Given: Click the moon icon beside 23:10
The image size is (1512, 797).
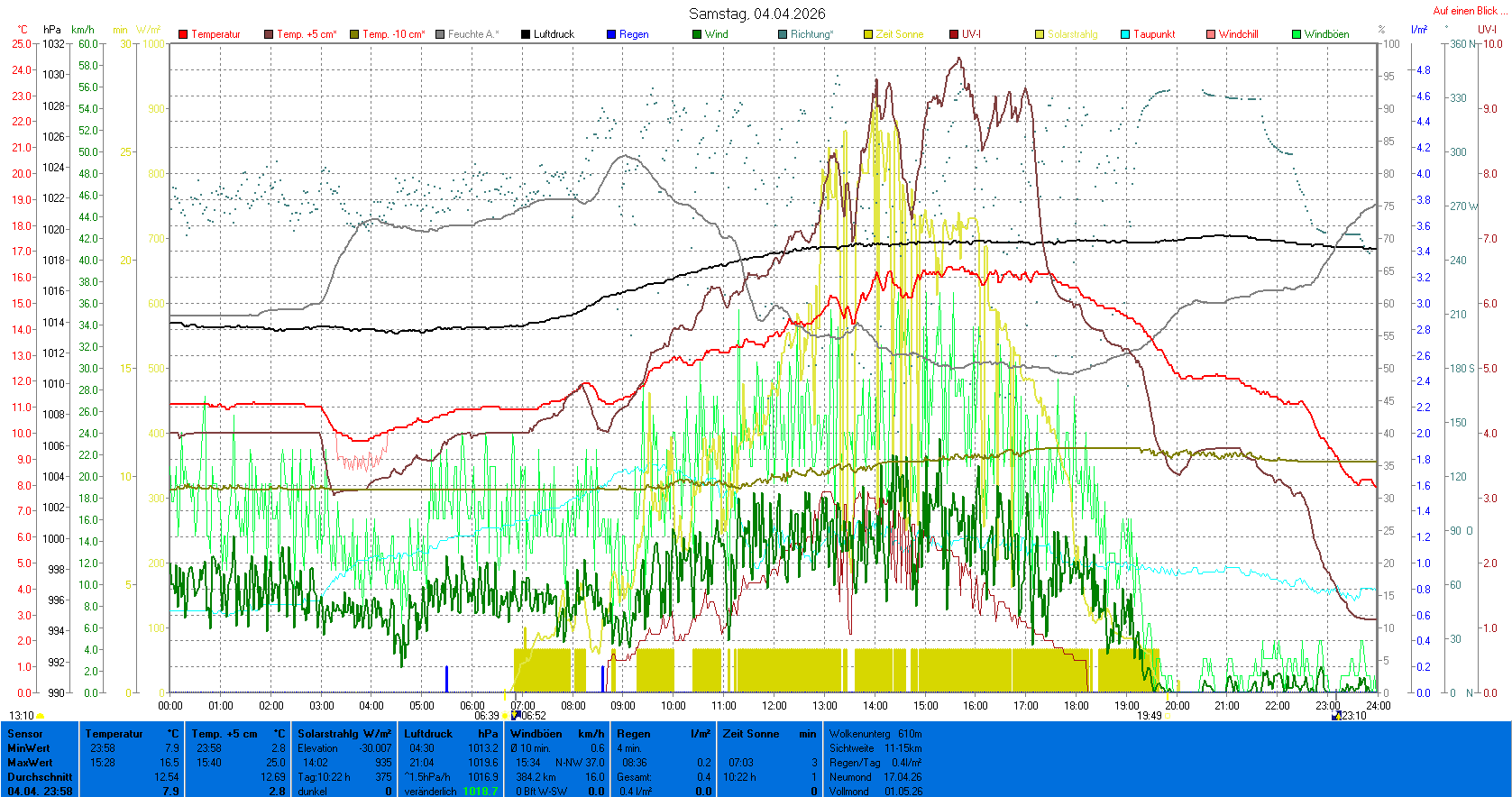Looking at the screenshot, I should coord(1336,716).
